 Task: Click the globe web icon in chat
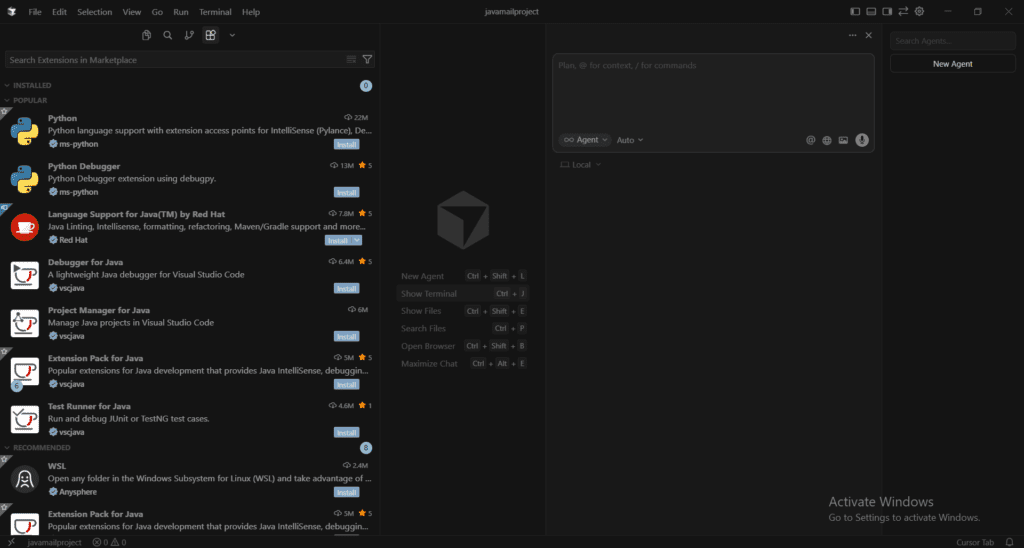point(827,140)
